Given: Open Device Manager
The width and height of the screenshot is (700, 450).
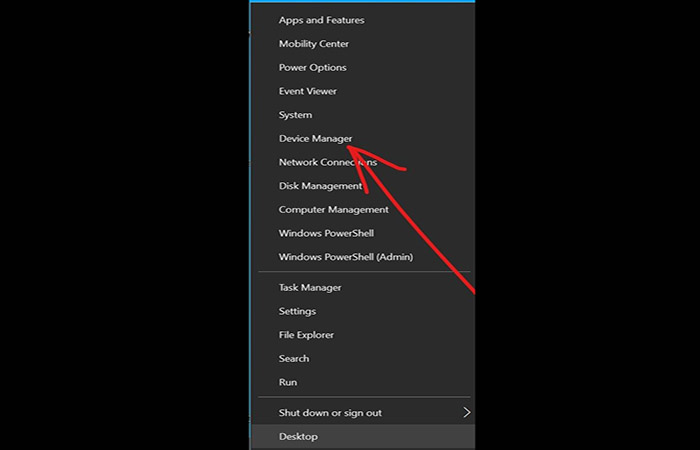Looking at the screenshot, I should pos(362,138).
